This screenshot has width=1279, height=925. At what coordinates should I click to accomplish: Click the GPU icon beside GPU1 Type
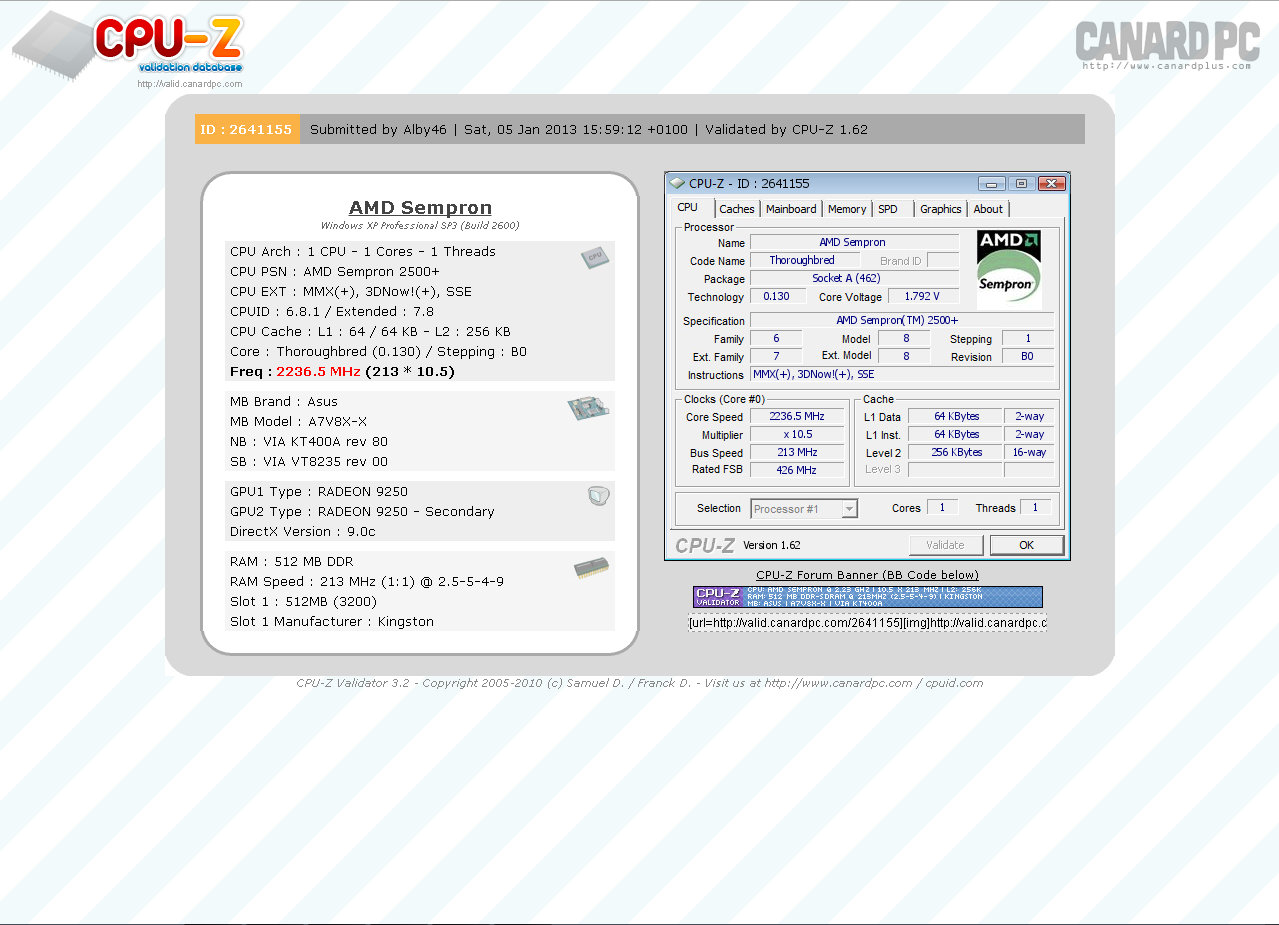(x=598, y=496)
